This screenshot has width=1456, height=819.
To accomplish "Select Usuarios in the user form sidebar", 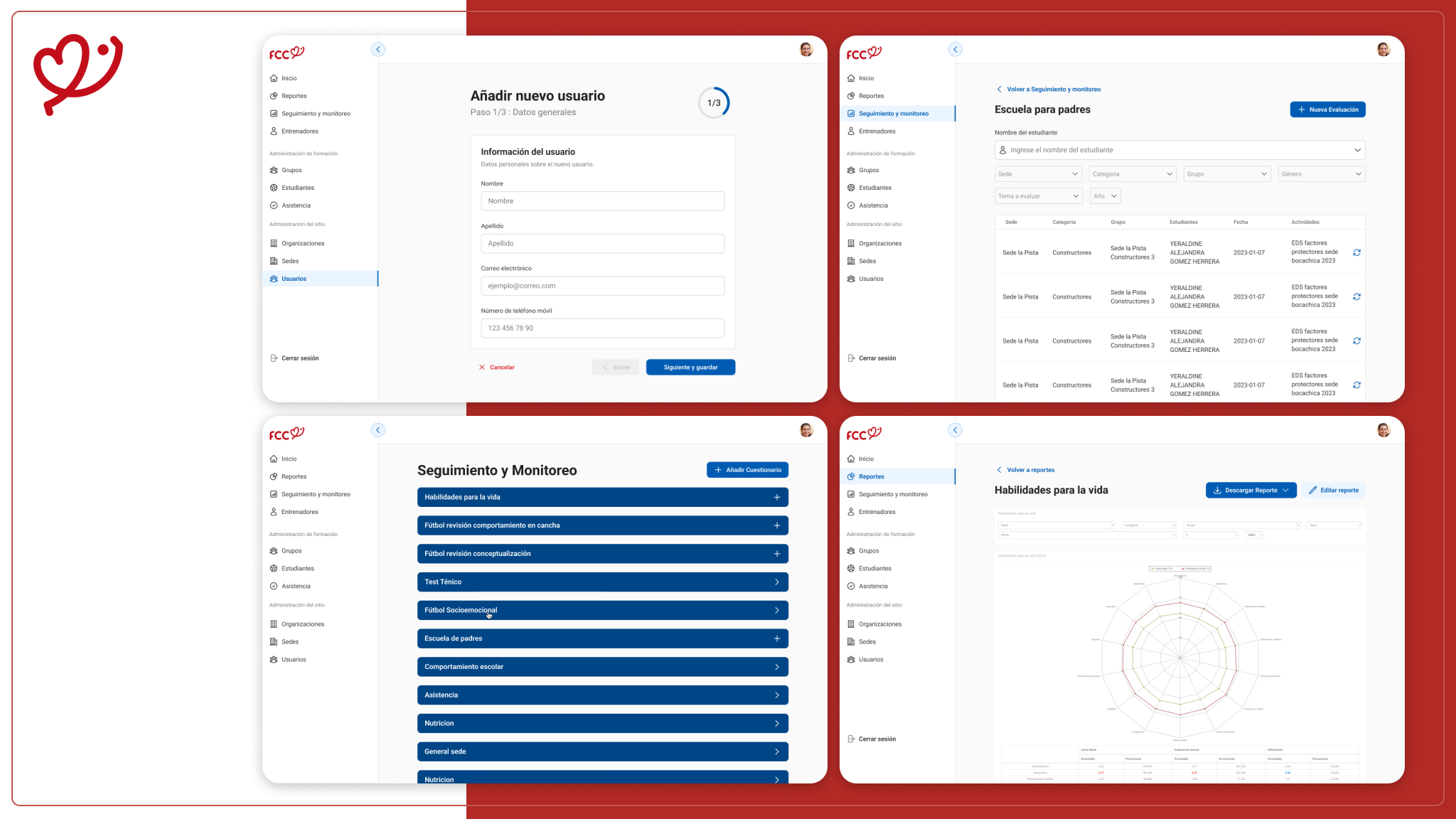I will tap(294, 279).
